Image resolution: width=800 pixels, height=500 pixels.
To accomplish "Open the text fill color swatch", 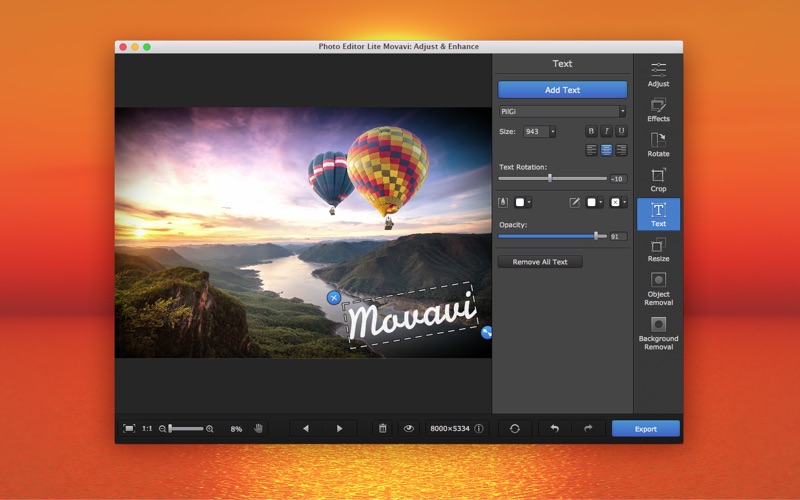I will point(519,203).
